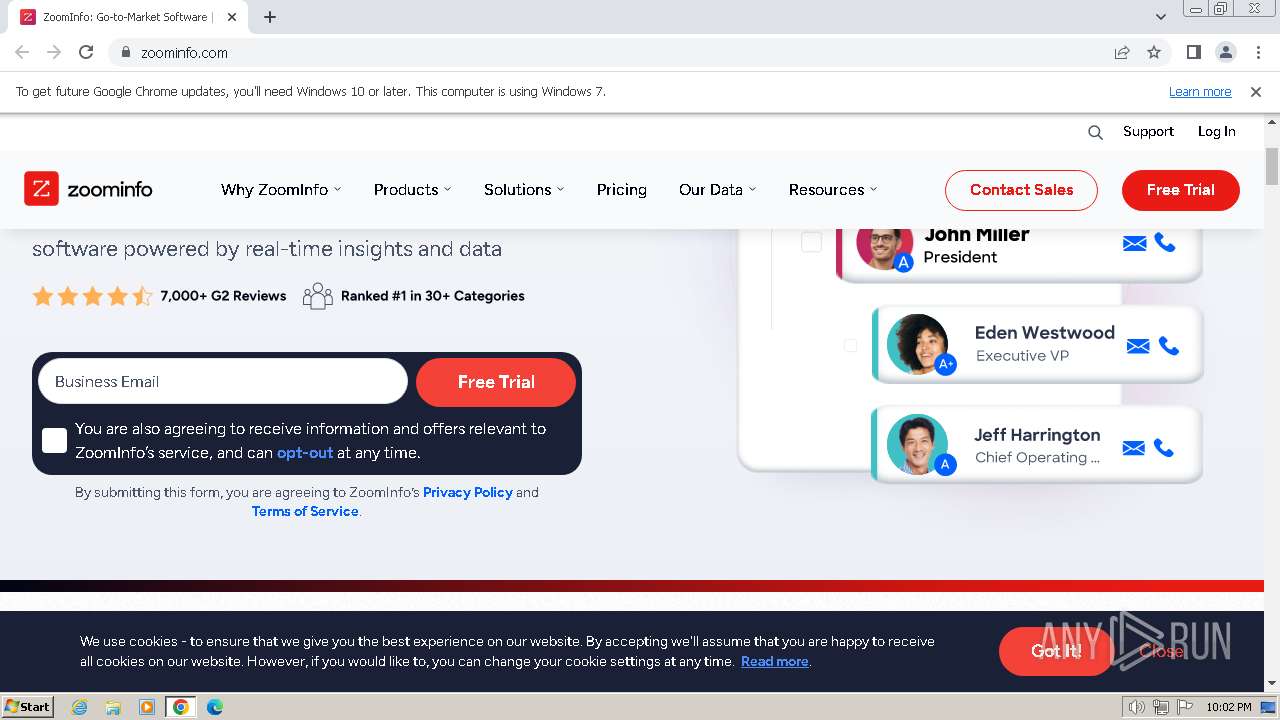
Task: Check the marketing consent checkbox
Action: (x=55, y=440)
